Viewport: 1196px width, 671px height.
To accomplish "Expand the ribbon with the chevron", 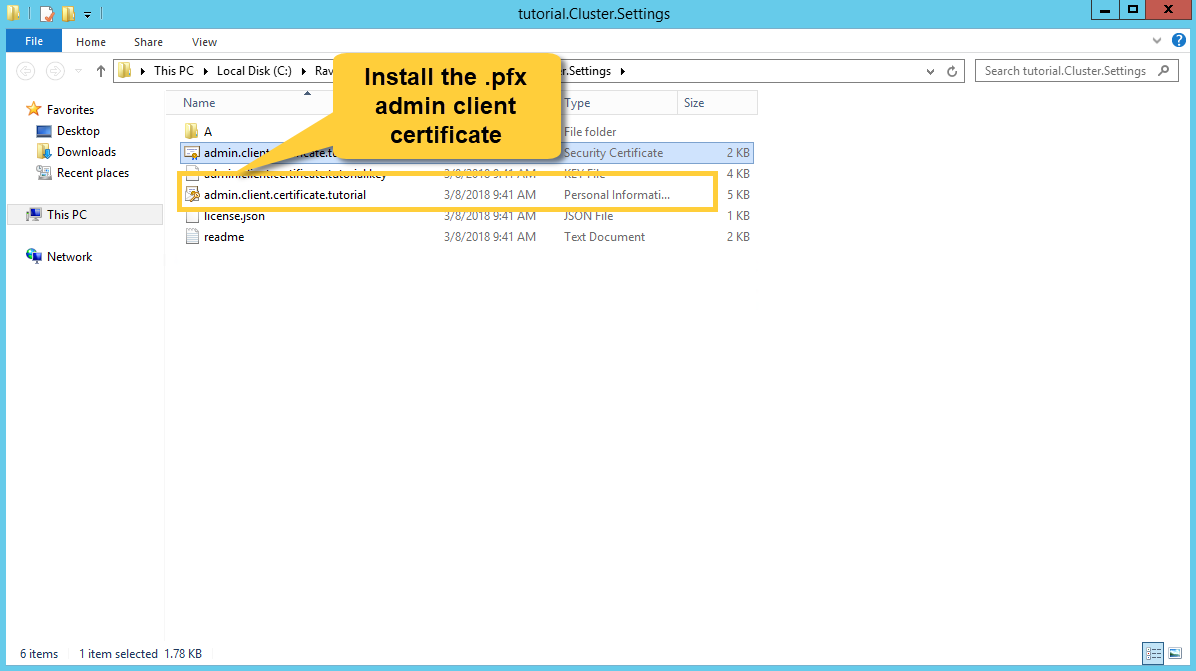I will (1157, 40).
